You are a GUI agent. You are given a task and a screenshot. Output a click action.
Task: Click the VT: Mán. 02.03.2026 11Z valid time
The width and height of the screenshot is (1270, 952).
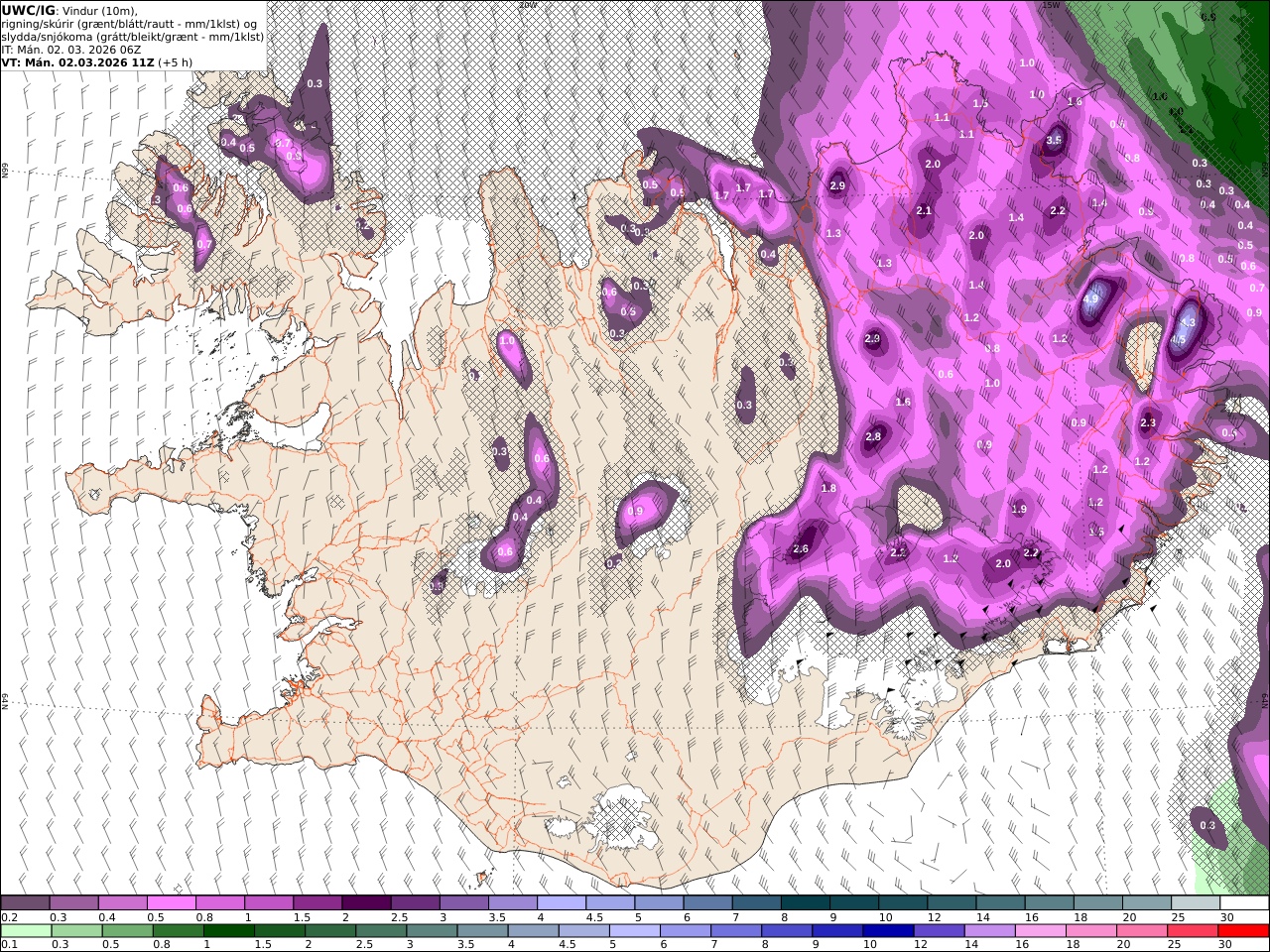[77, 61]
